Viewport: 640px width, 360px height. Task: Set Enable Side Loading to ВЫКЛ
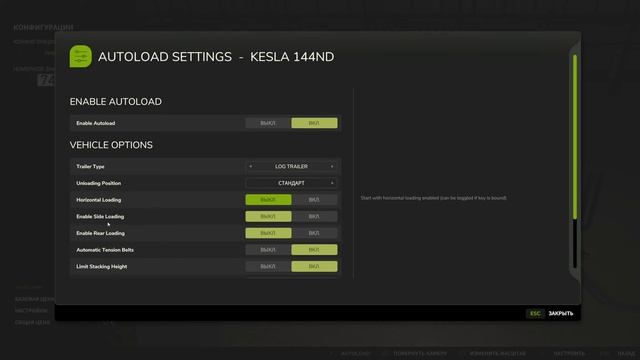pos(268,216)
